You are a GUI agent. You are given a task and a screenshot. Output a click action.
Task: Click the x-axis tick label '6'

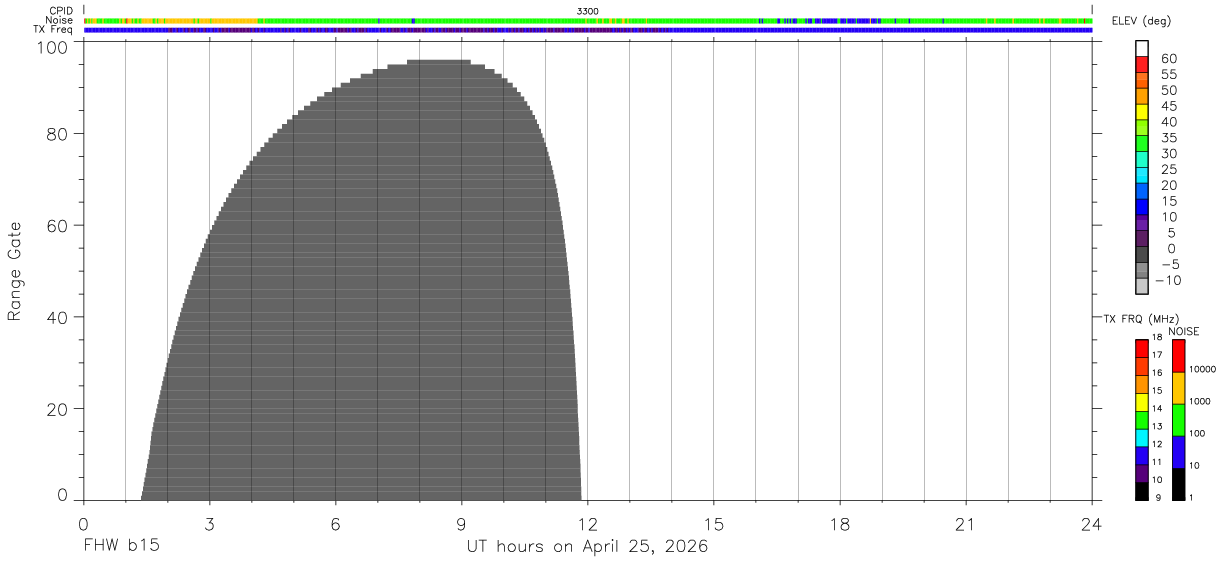tap(335, 525)
